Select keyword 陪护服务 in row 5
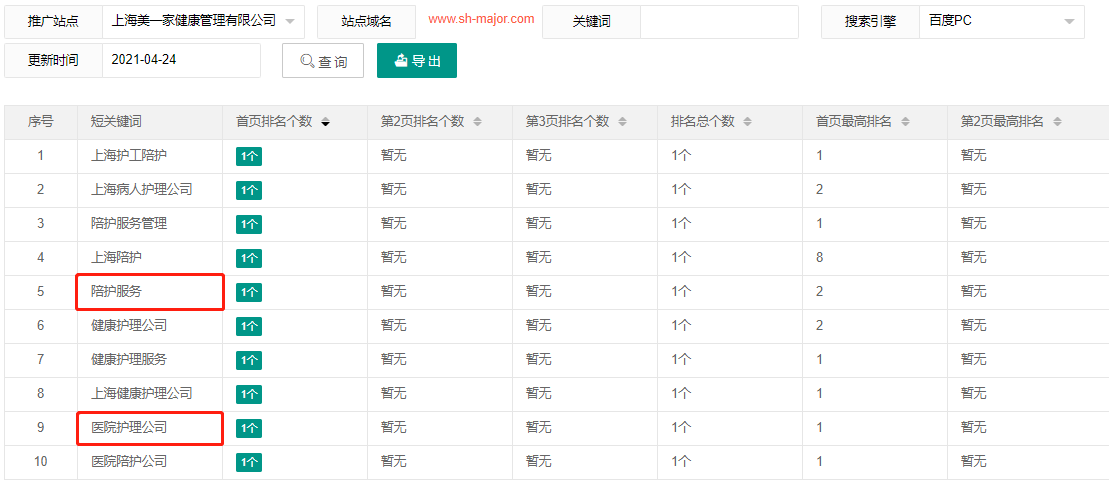The height and width of the screenshot is (480, 1109). [x=116, y=291]
